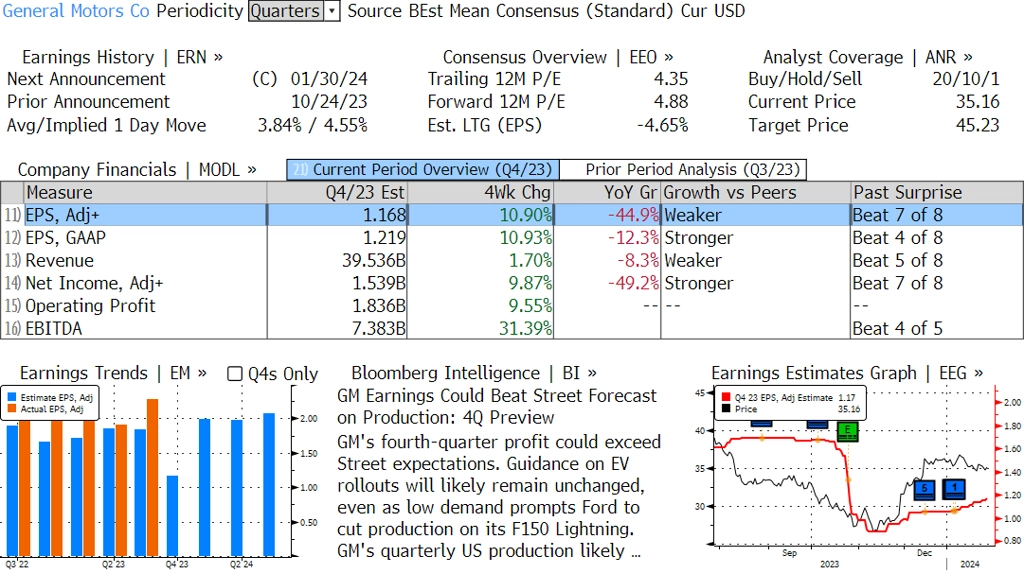This screenshot has height=574, width=1024.
Task: Open Analyst Coverage ANR link
Action: (867, 57)
